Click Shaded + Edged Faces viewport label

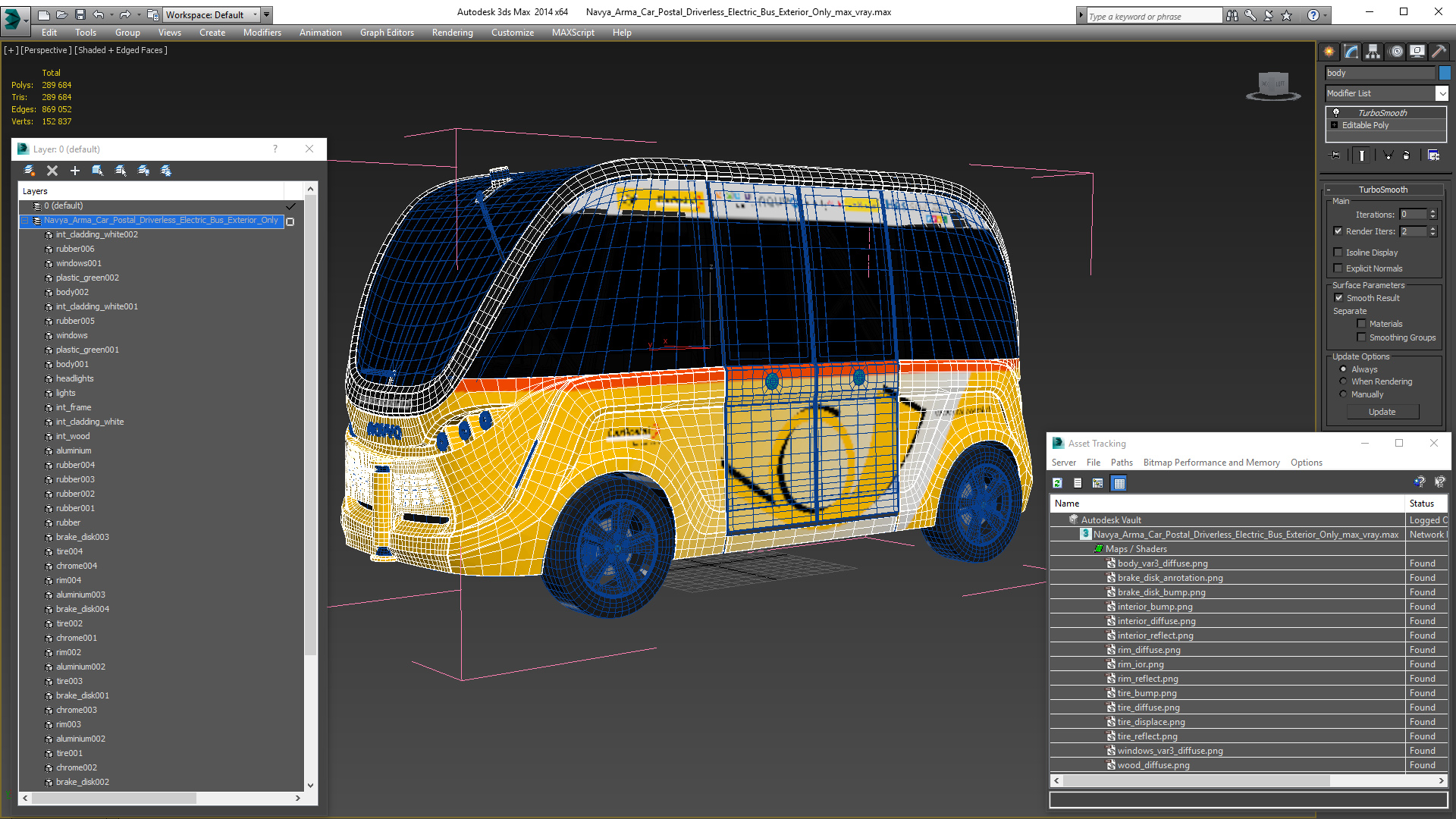tap(121, 50)
